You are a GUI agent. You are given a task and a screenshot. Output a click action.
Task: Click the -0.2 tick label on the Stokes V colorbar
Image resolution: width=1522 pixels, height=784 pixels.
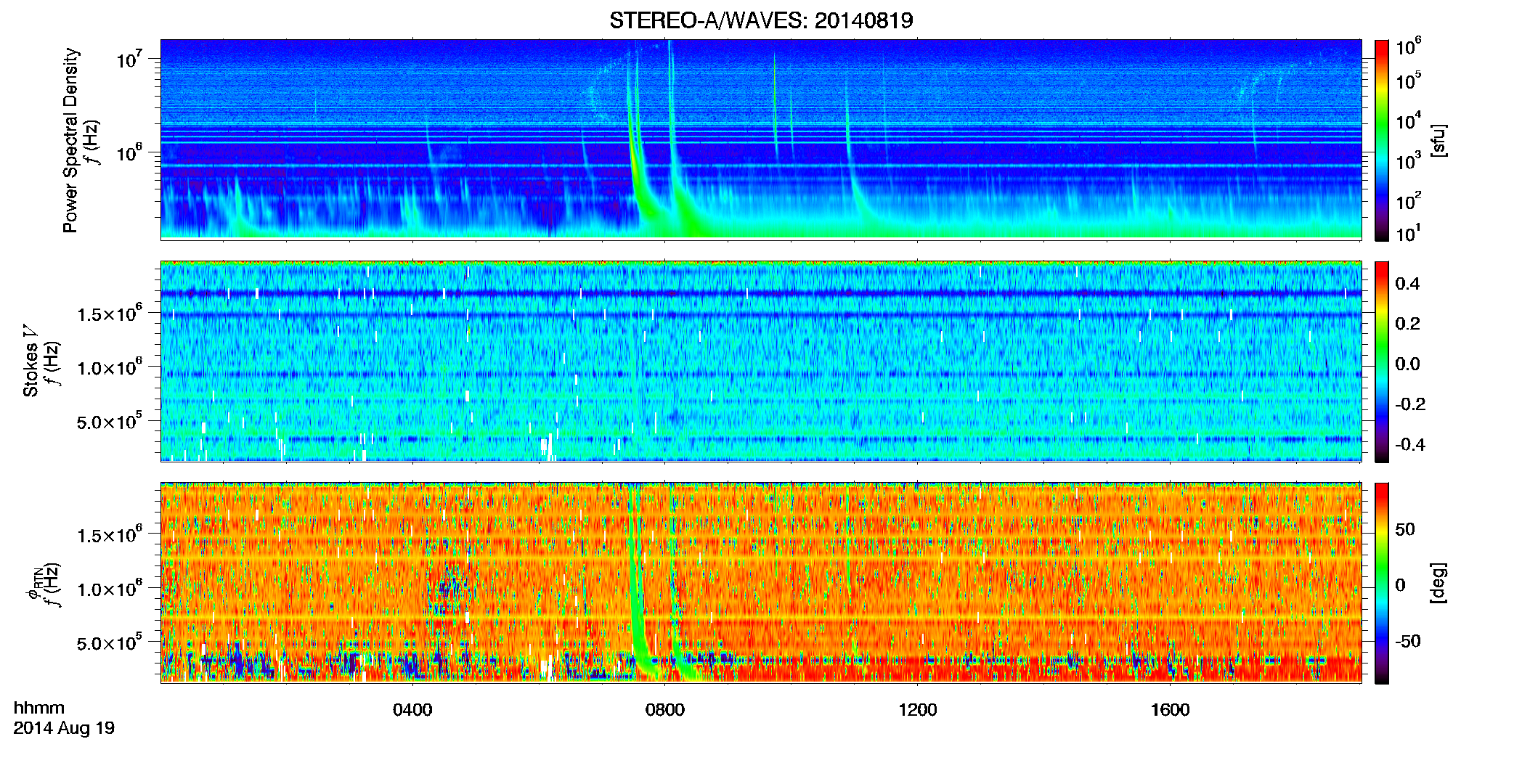[x=1410, y=404]
